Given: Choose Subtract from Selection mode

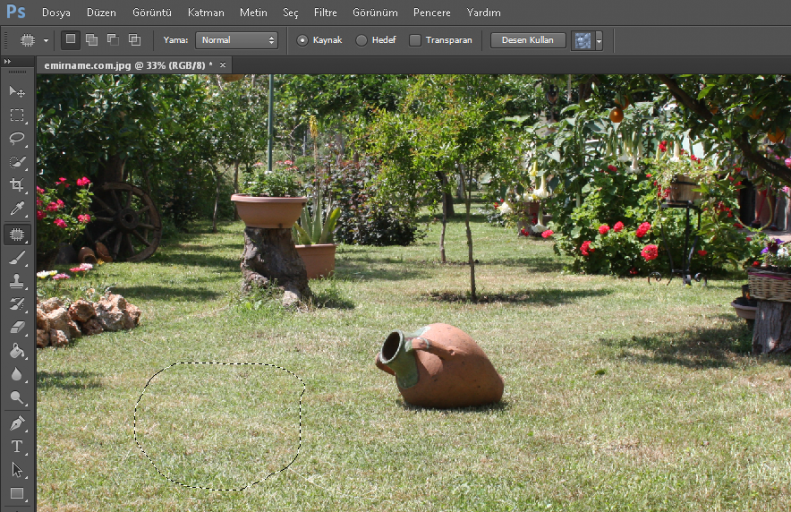Looking at the screenshot, I should click(x=113, y=39).
